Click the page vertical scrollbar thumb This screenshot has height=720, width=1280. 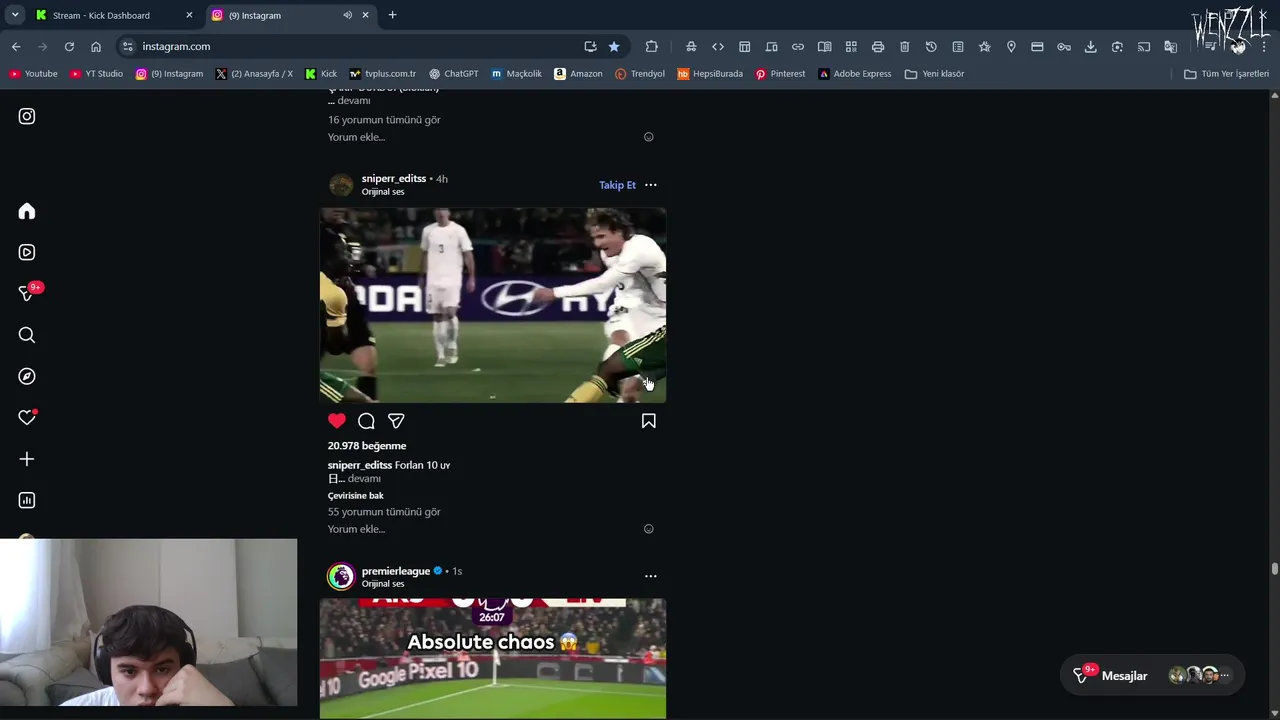[1274, 569]
